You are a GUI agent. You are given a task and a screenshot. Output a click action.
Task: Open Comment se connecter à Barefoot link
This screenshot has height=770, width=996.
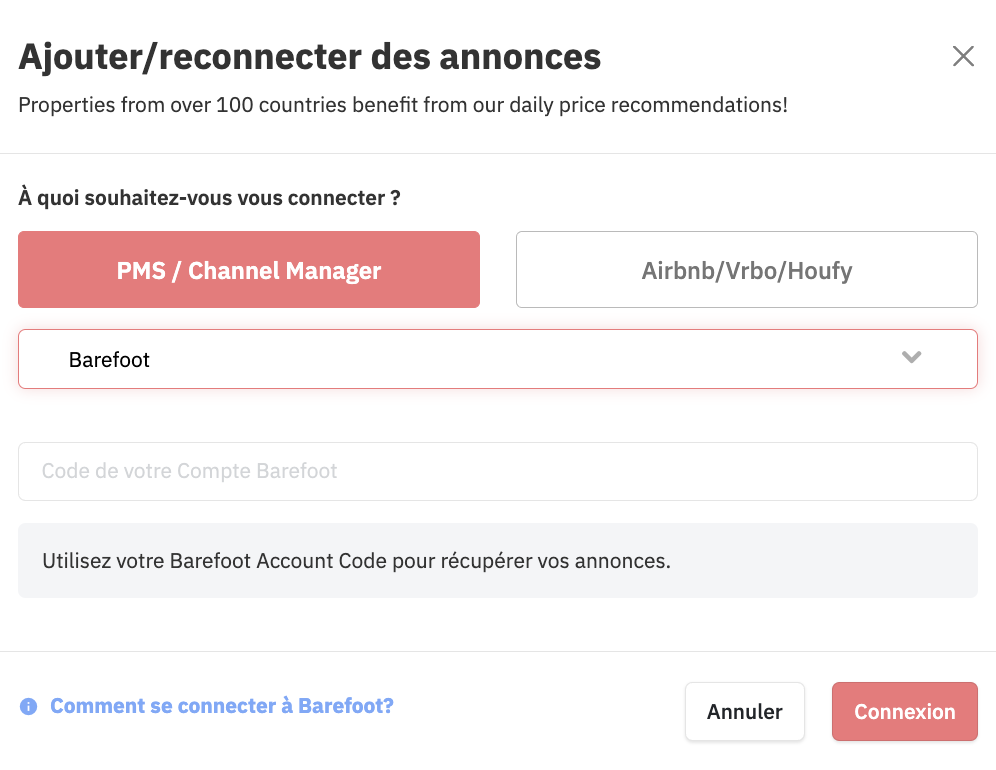point(222,706)
